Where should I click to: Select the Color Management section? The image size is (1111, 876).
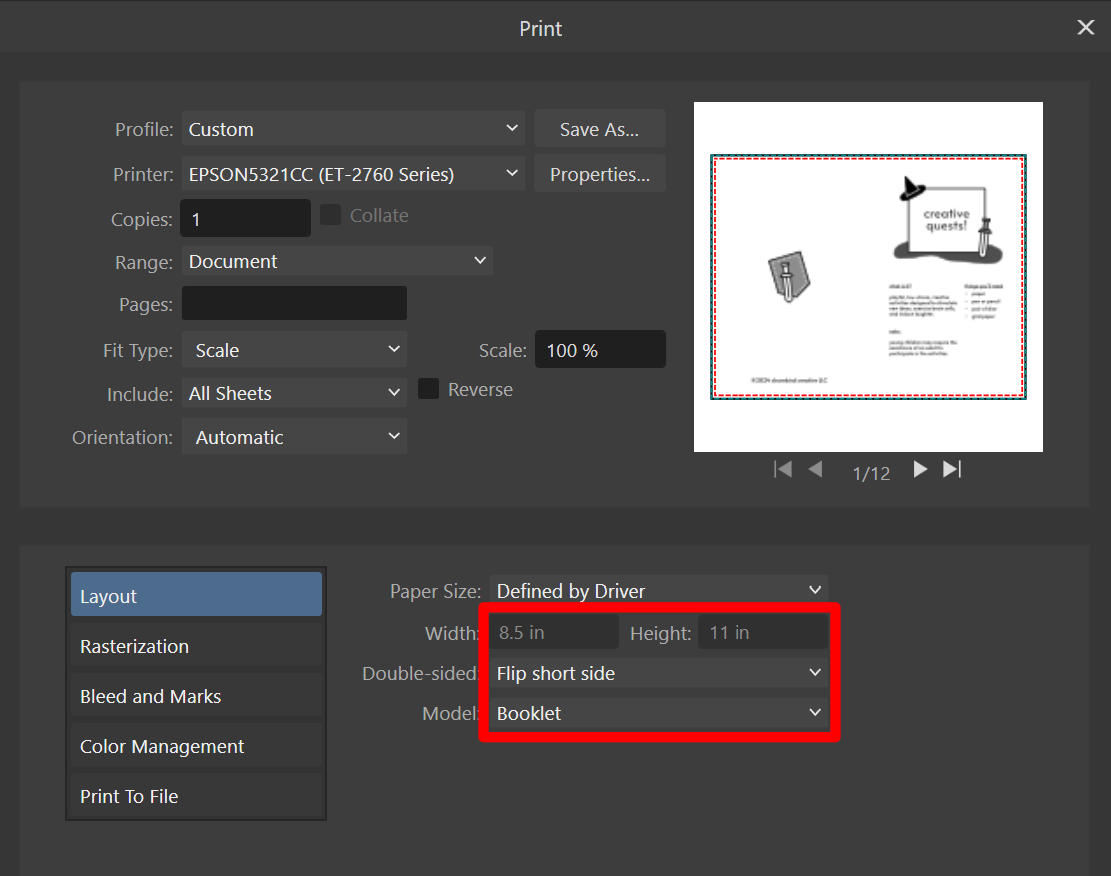(x=195, y=746)
